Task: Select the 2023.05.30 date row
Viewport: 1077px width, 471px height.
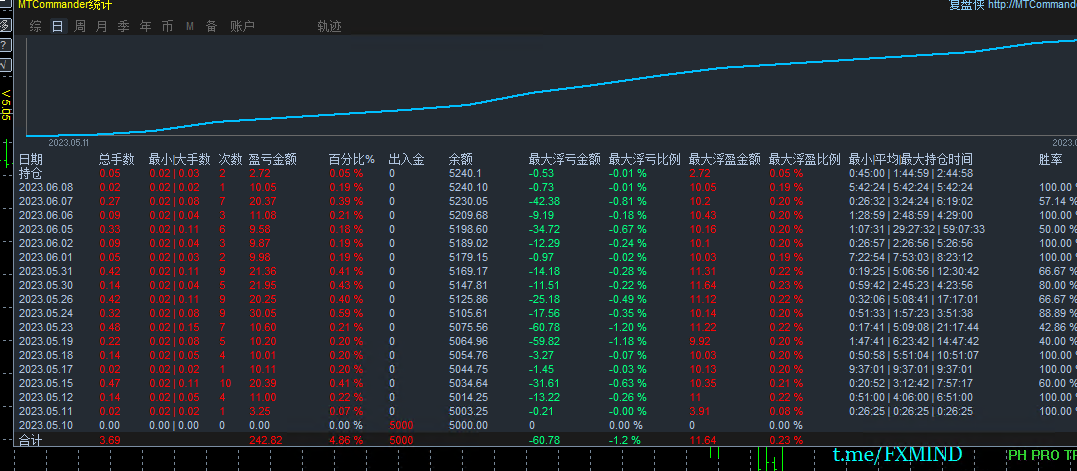Action: tap(45, 285)
